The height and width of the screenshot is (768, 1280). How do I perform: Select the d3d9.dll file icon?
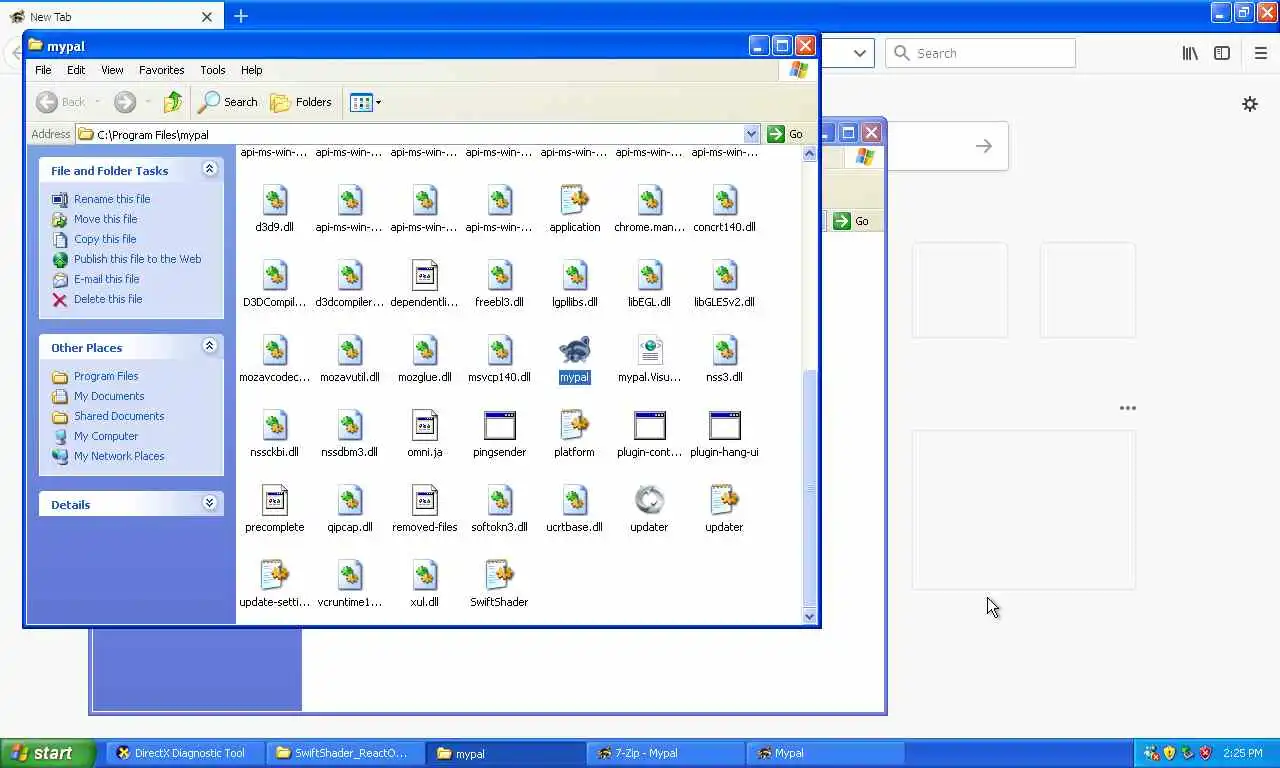275,200
